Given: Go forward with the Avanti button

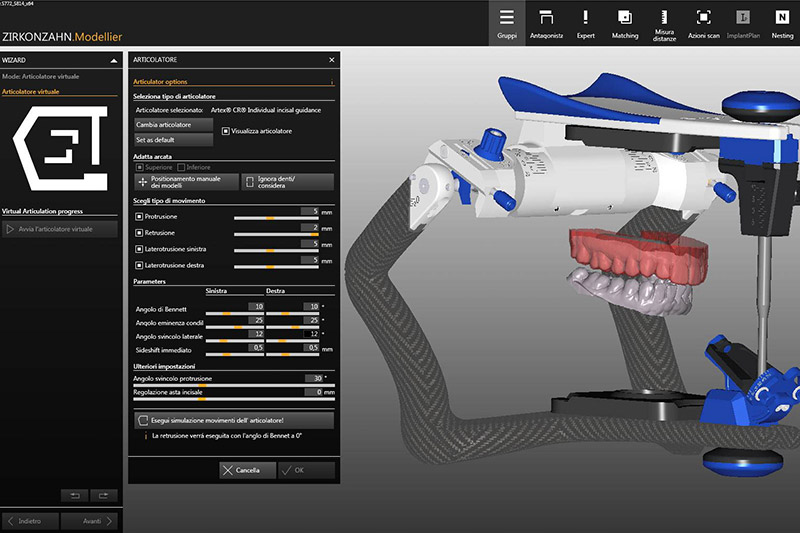Looking at the screenshot, I should [x=90, y=521].
